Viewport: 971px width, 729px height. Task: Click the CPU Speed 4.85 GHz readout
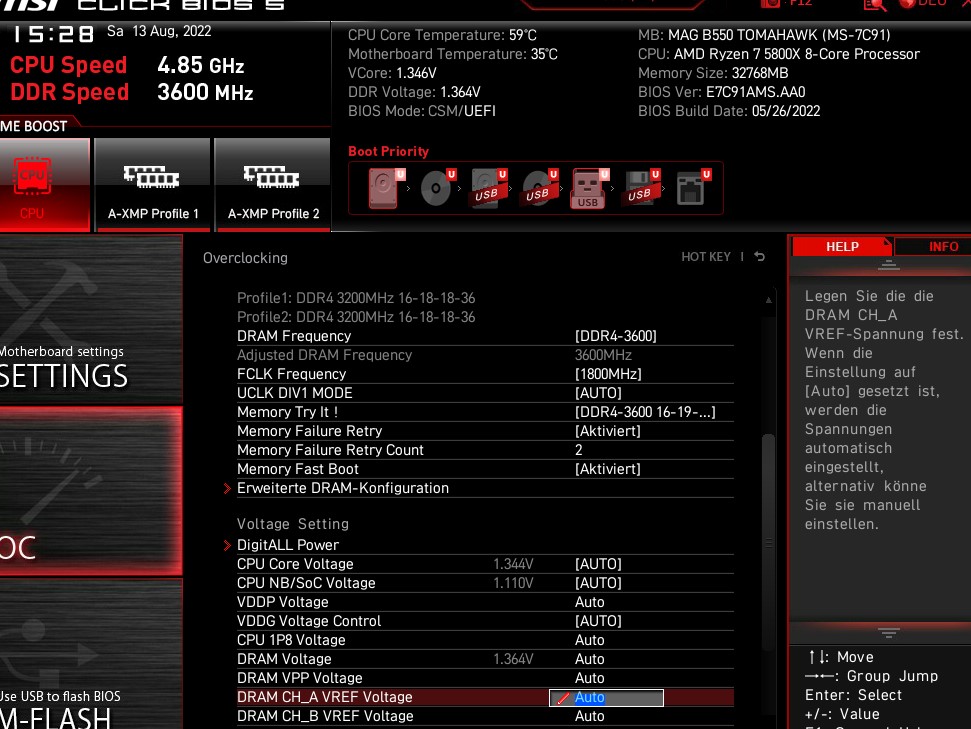click(127, 64)
